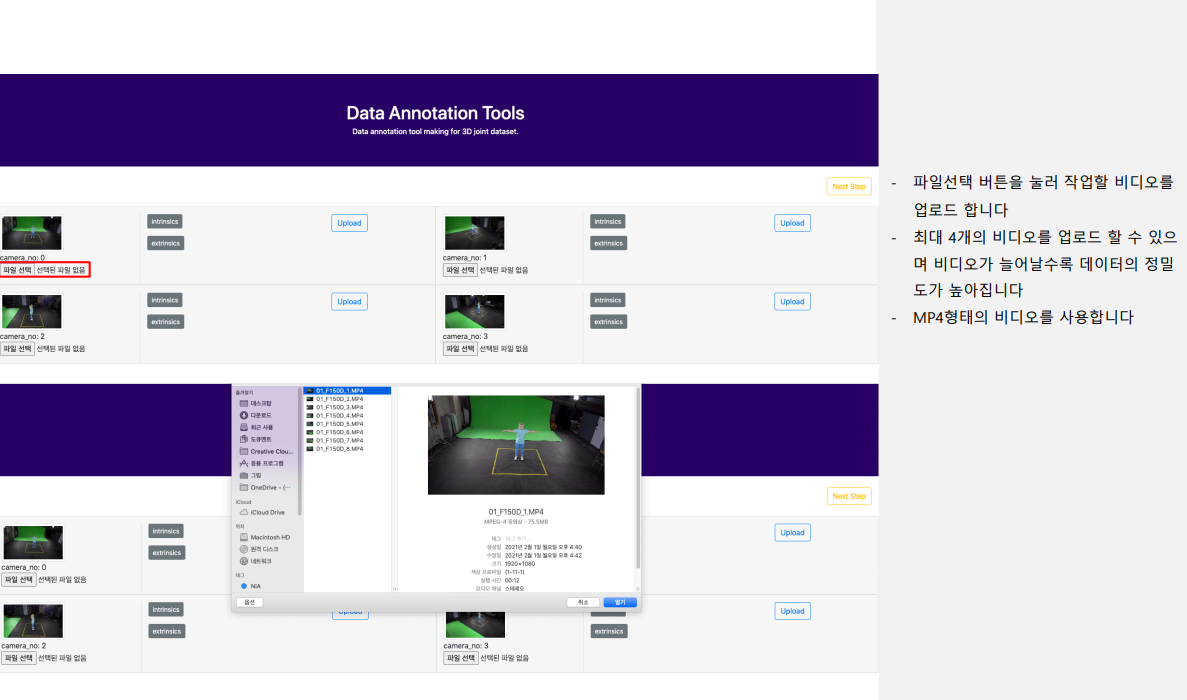This screenshot has width=1187, height=700.
Task: Open extrinsics for camera 2 on the top page
Action: coord(166,322)
